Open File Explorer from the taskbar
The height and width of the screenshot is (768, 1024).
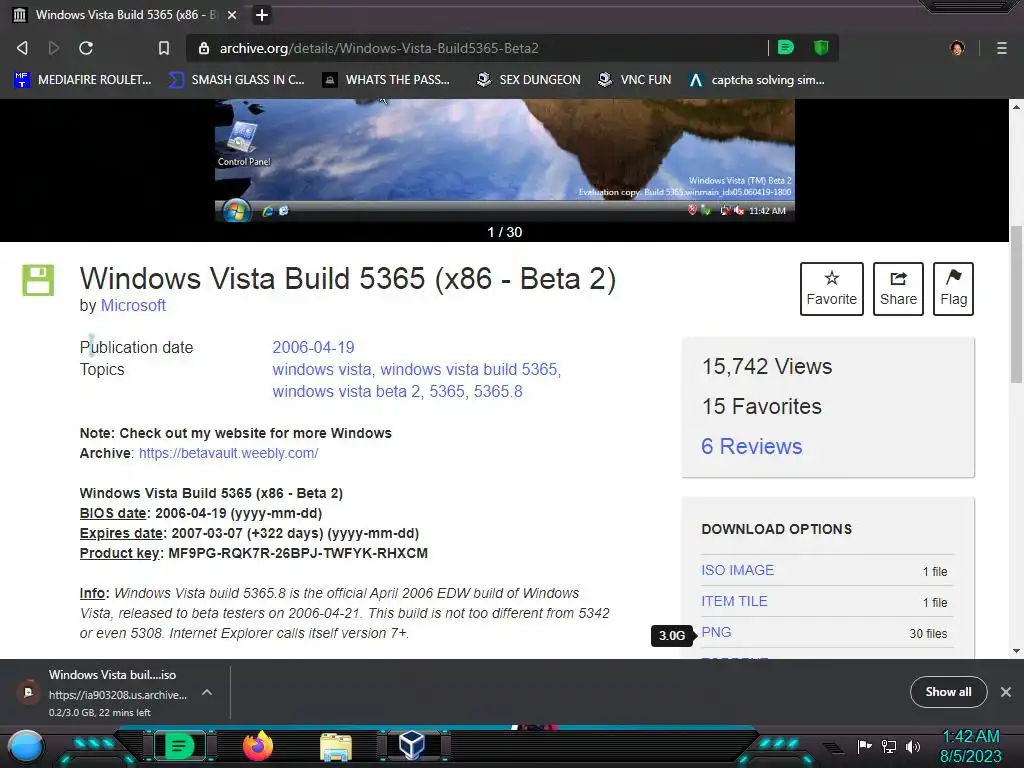[336, 748]
